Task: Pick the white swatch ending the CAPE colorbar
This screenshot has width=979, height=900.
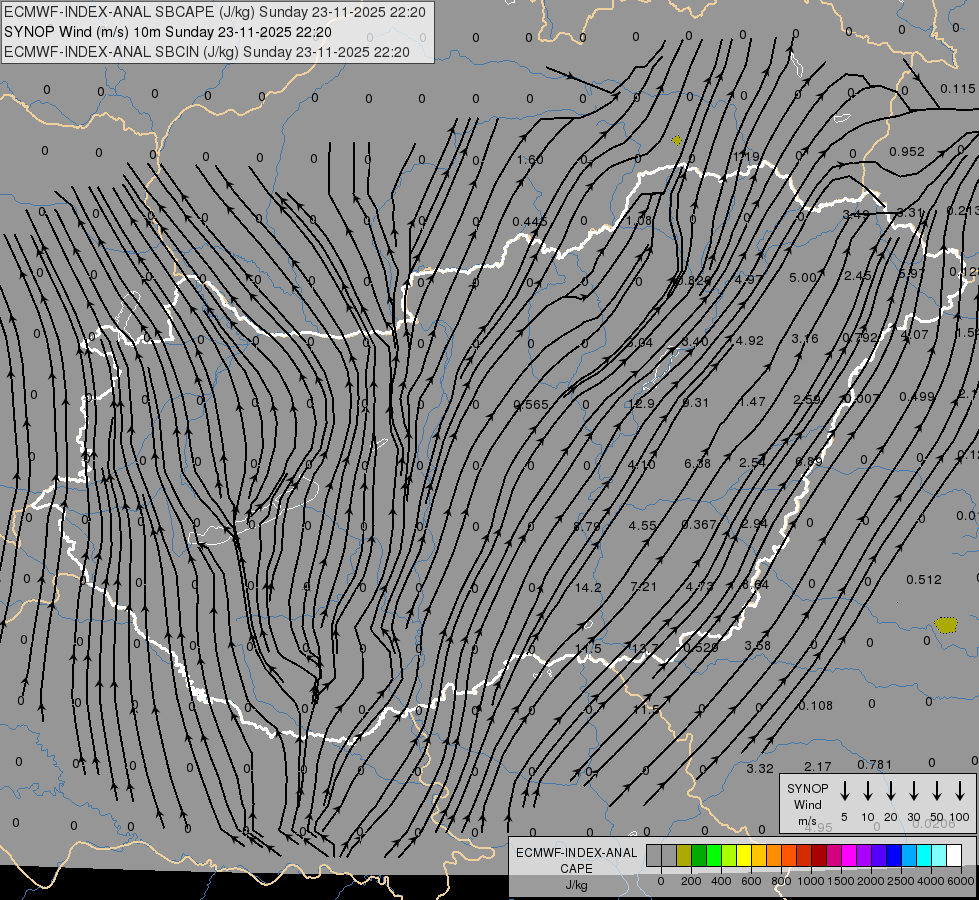Action: (x=954, y=856)
